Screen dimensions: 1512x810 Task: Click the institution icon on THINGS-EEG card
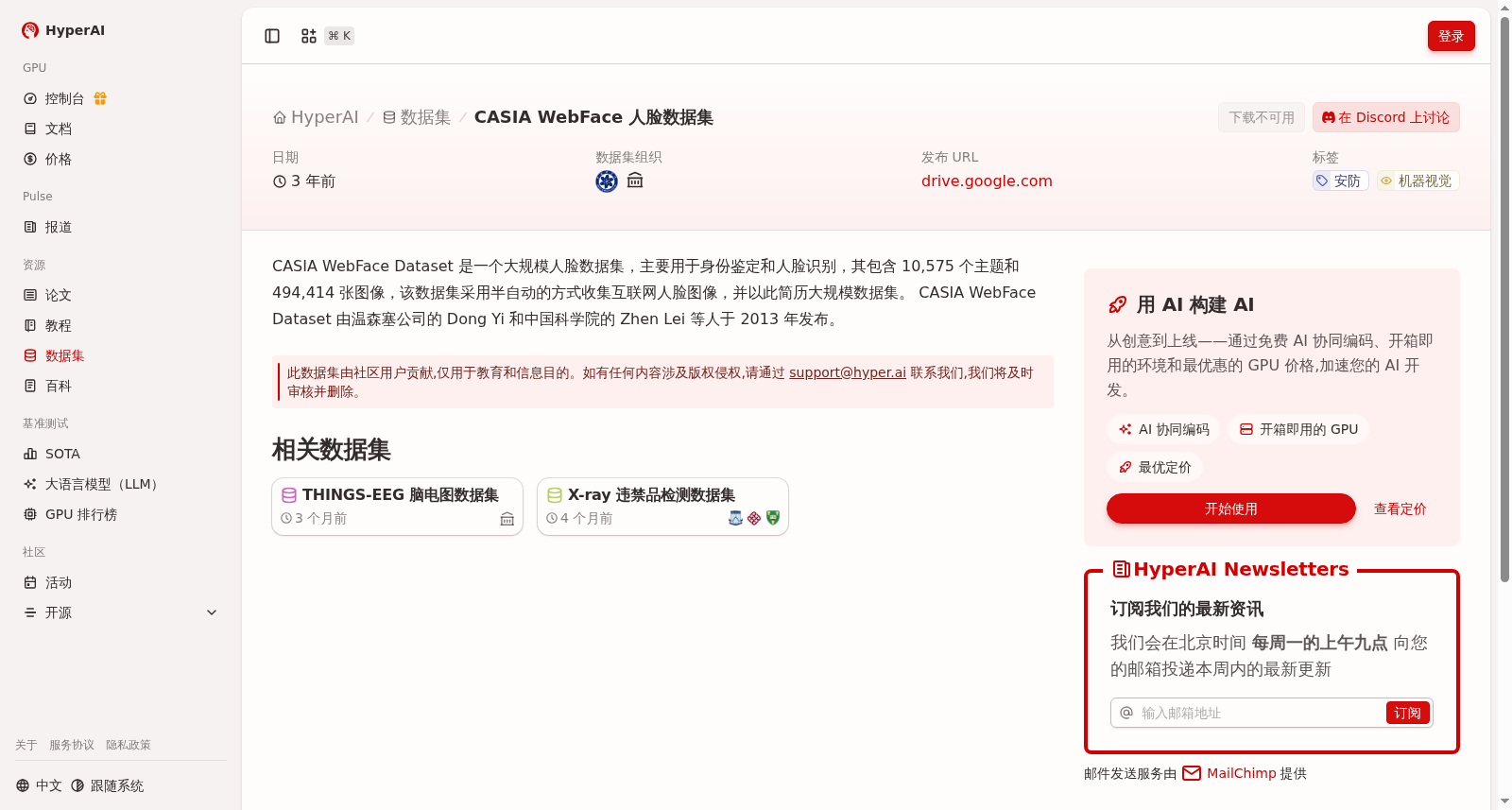507,519
